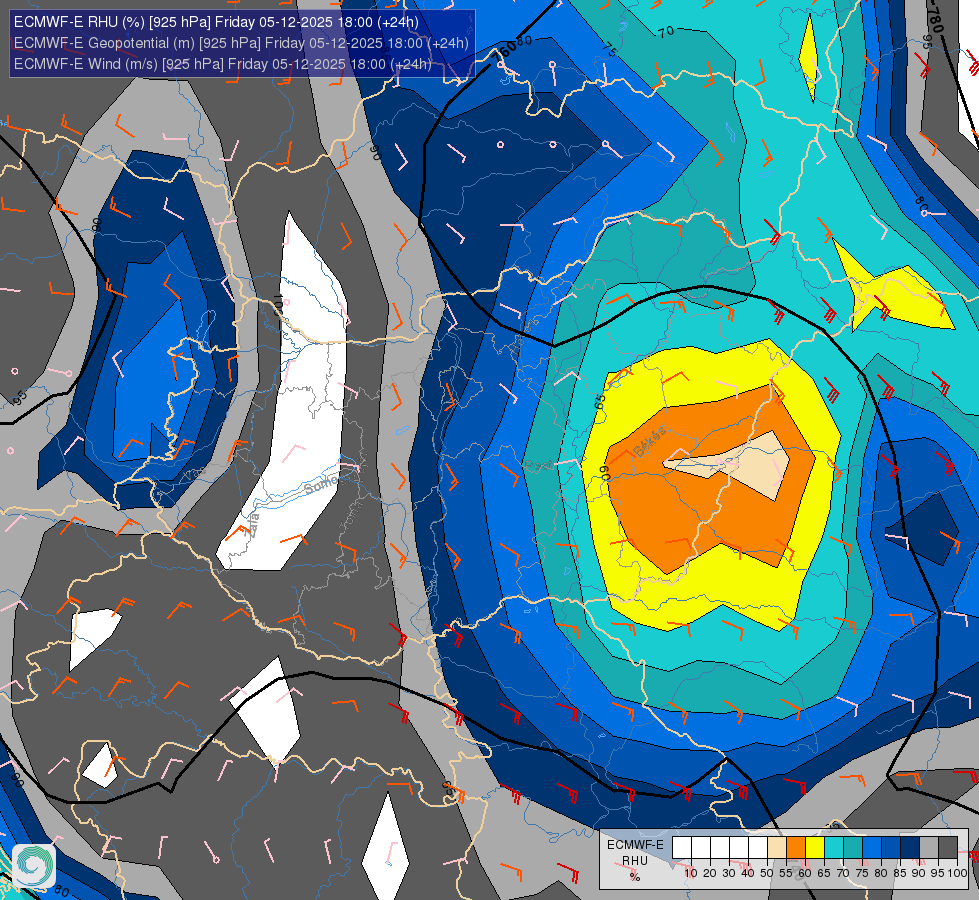Click the '50' tick label in the legend
The image size is (979, 900).
click(x=767, y=873)
